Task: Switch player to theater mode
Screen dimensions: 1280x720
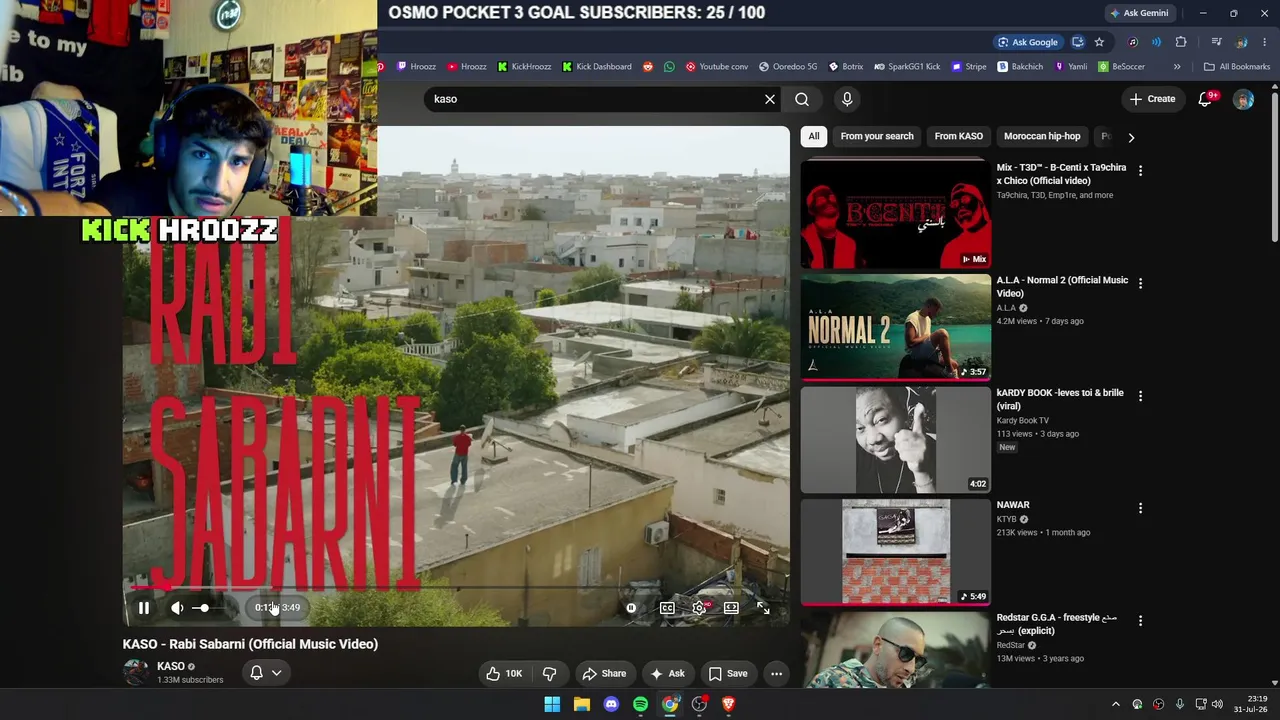Action: (731, 608)
